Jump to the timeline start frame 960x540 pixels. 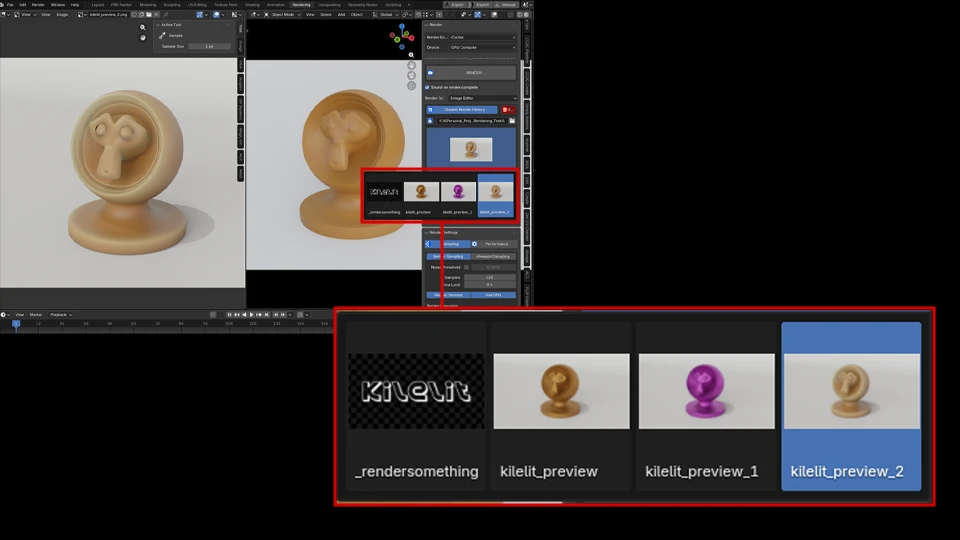(x=230, y=315)
